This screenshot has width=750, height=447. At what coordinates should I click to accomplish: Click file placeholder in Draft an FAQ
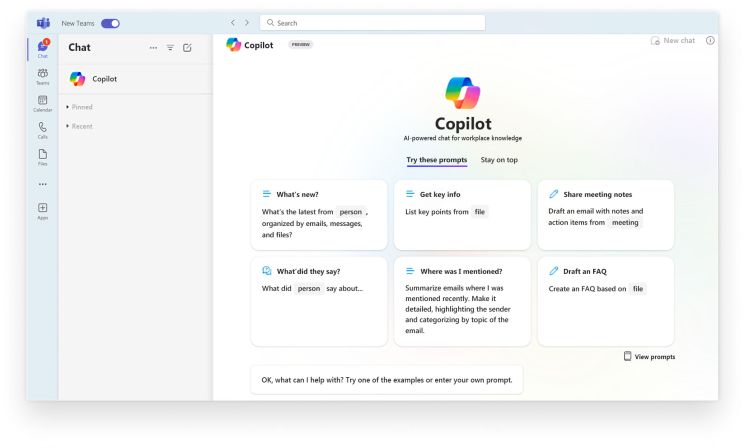tap(638, 289)
